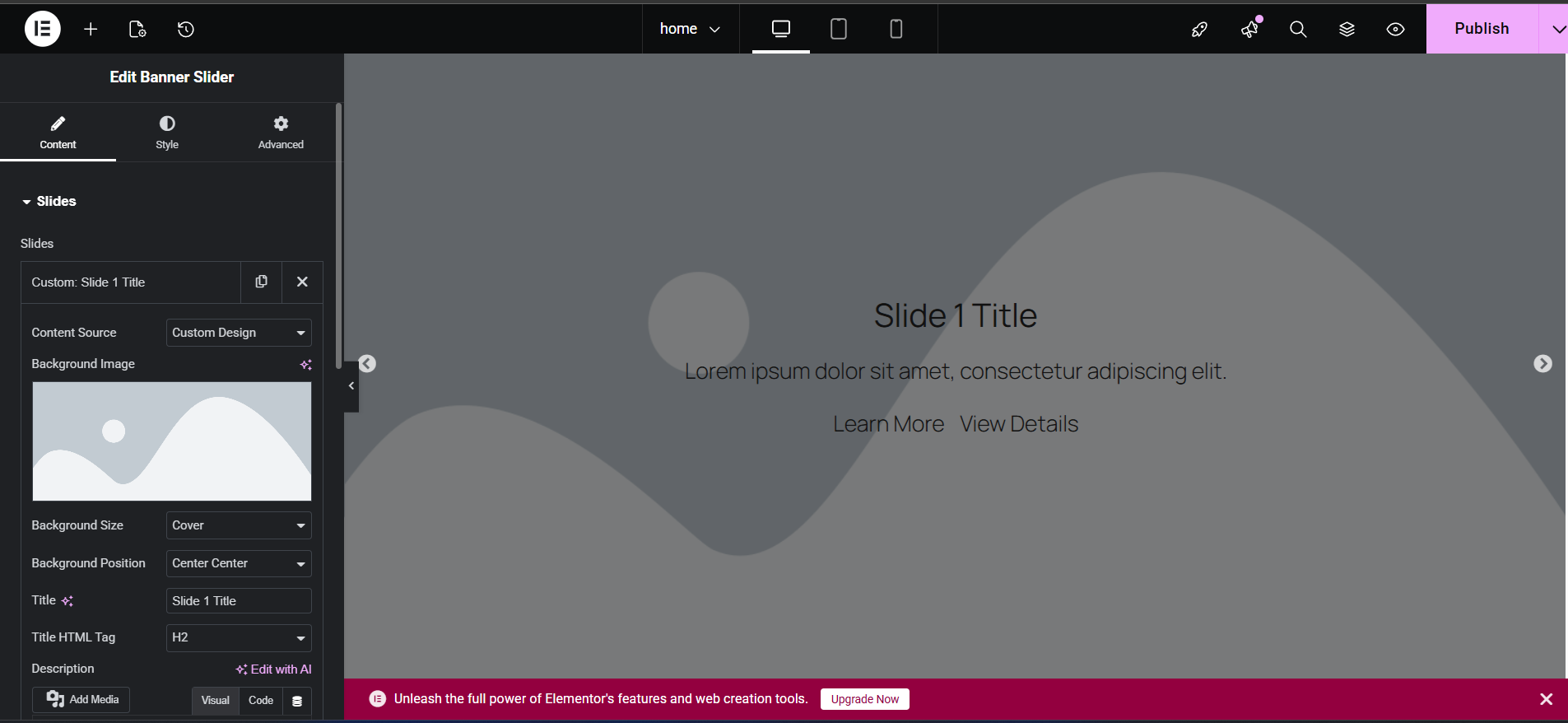
Task: Open the Background Size dropdown
Action: [239, 525]
